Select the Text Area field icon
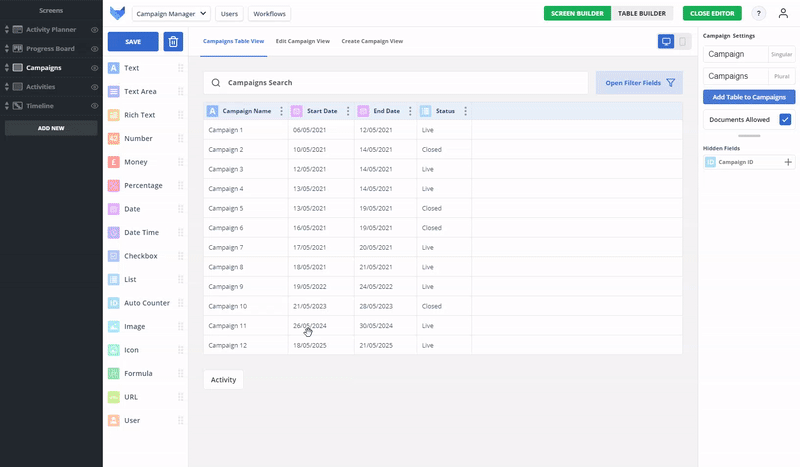Viewport: 800px width, 467px height. [x=114, y=91]
